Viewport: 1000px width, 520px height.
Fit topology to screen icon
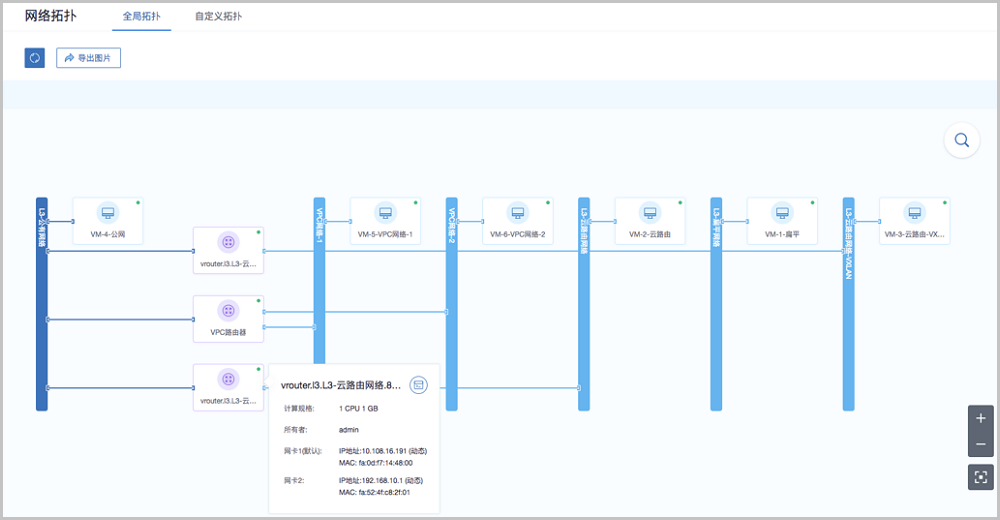pyautogui.click(x=980, y=478)
